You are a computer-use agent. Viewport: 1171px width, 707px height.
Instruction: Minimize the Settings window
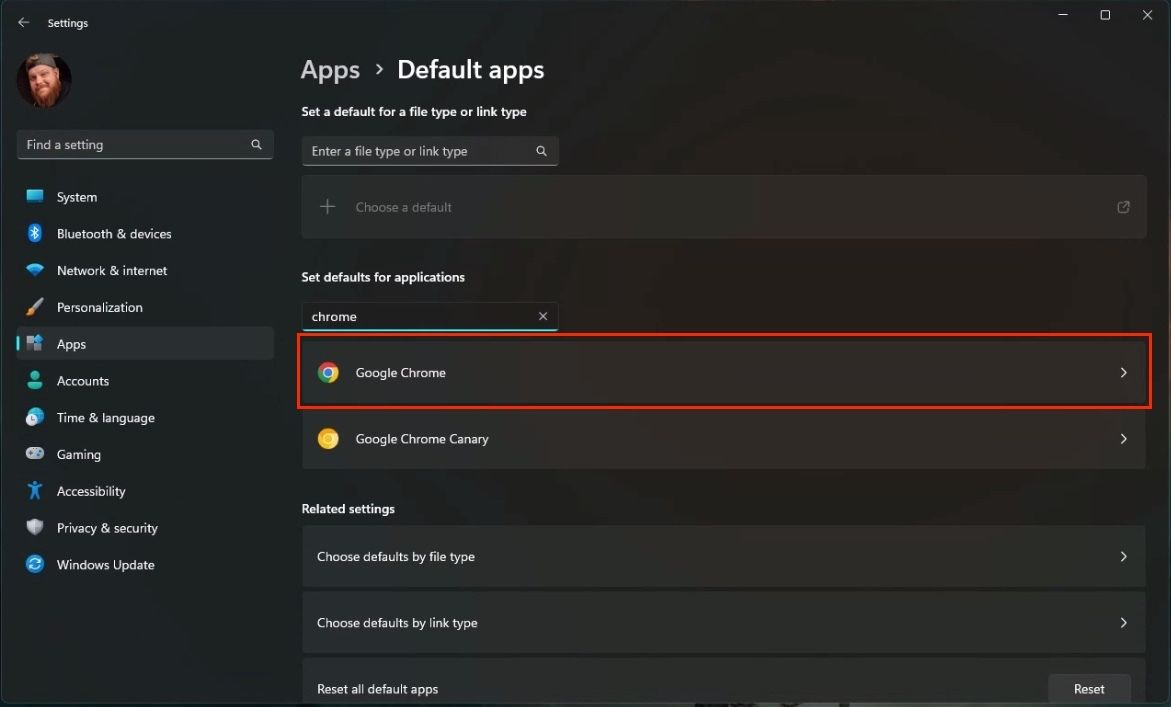pyautogui.click(x=1063, y=15)
